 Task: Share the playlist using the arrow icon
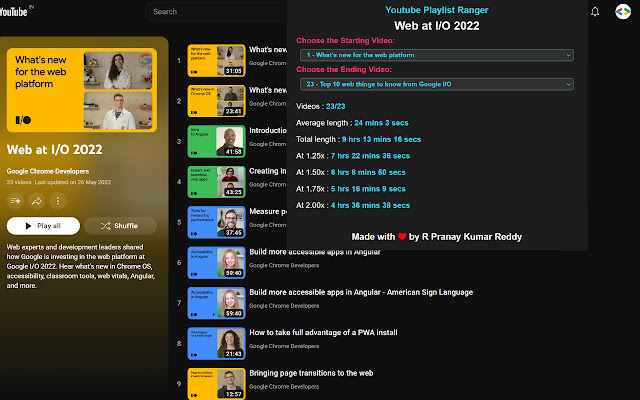pos(37,201)
